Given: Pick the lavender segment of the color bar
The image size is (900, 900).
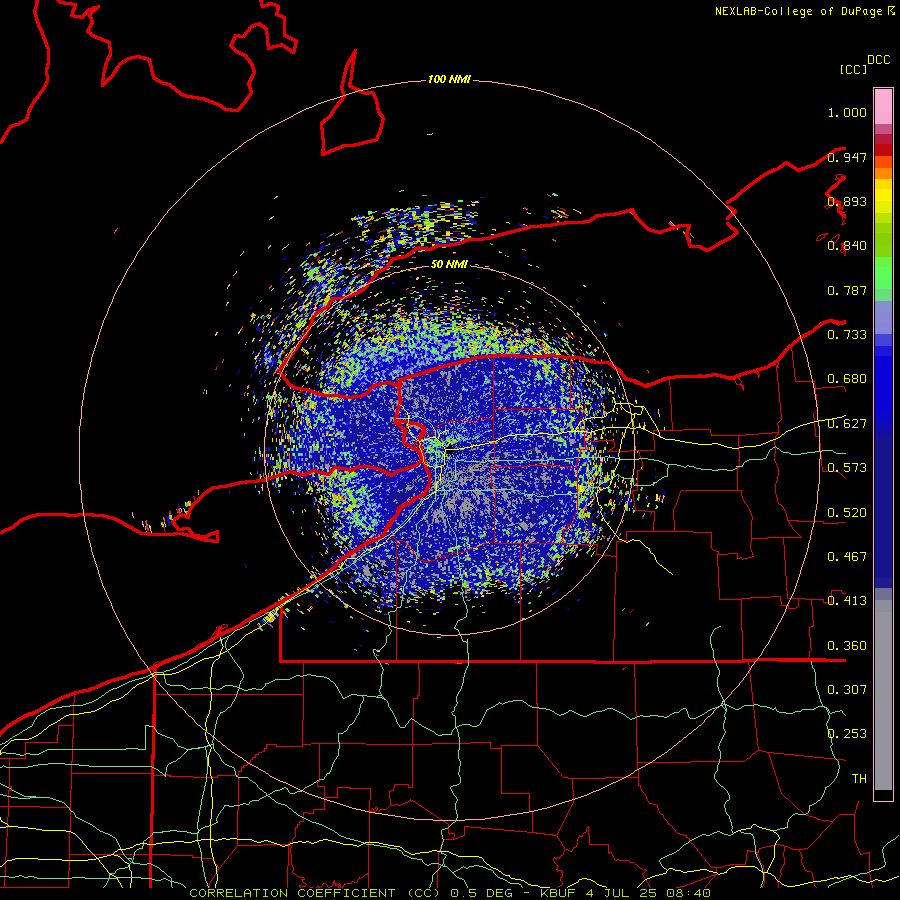Looking at the screenshot, I should (883, 317).
